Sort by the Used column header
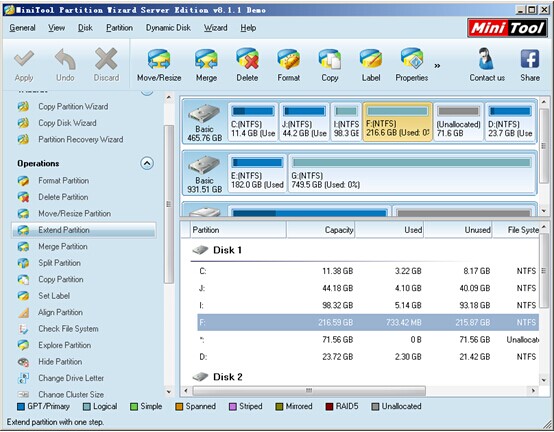 389,230
